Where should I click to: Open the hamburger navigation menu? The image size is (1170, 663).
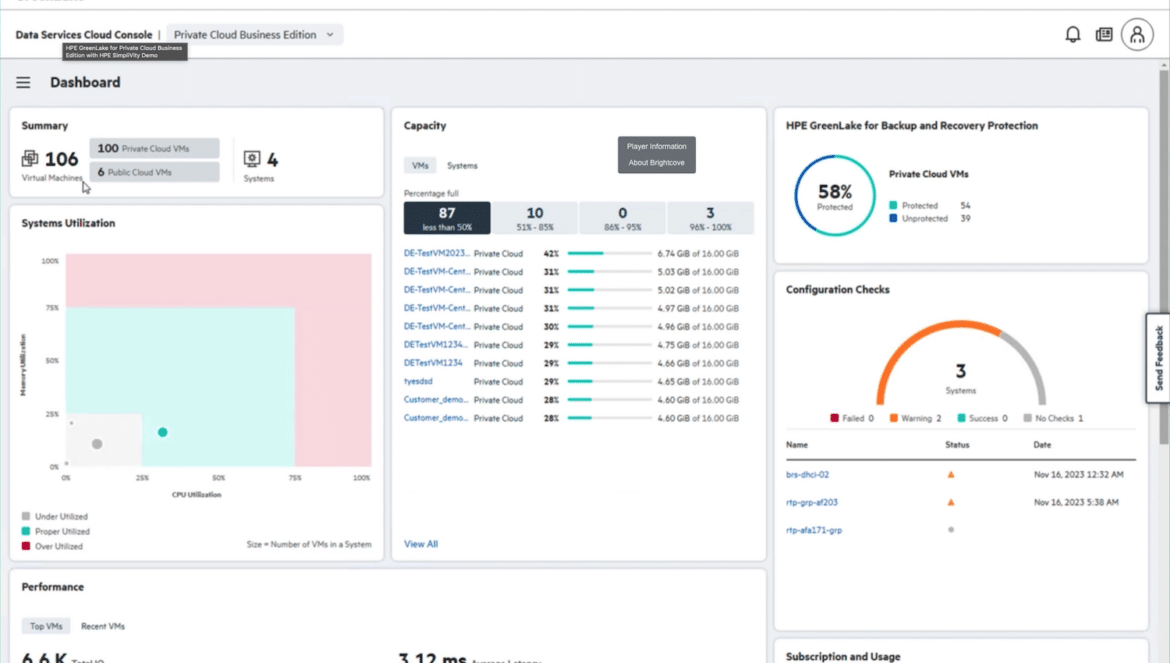(x=23, y=83)
